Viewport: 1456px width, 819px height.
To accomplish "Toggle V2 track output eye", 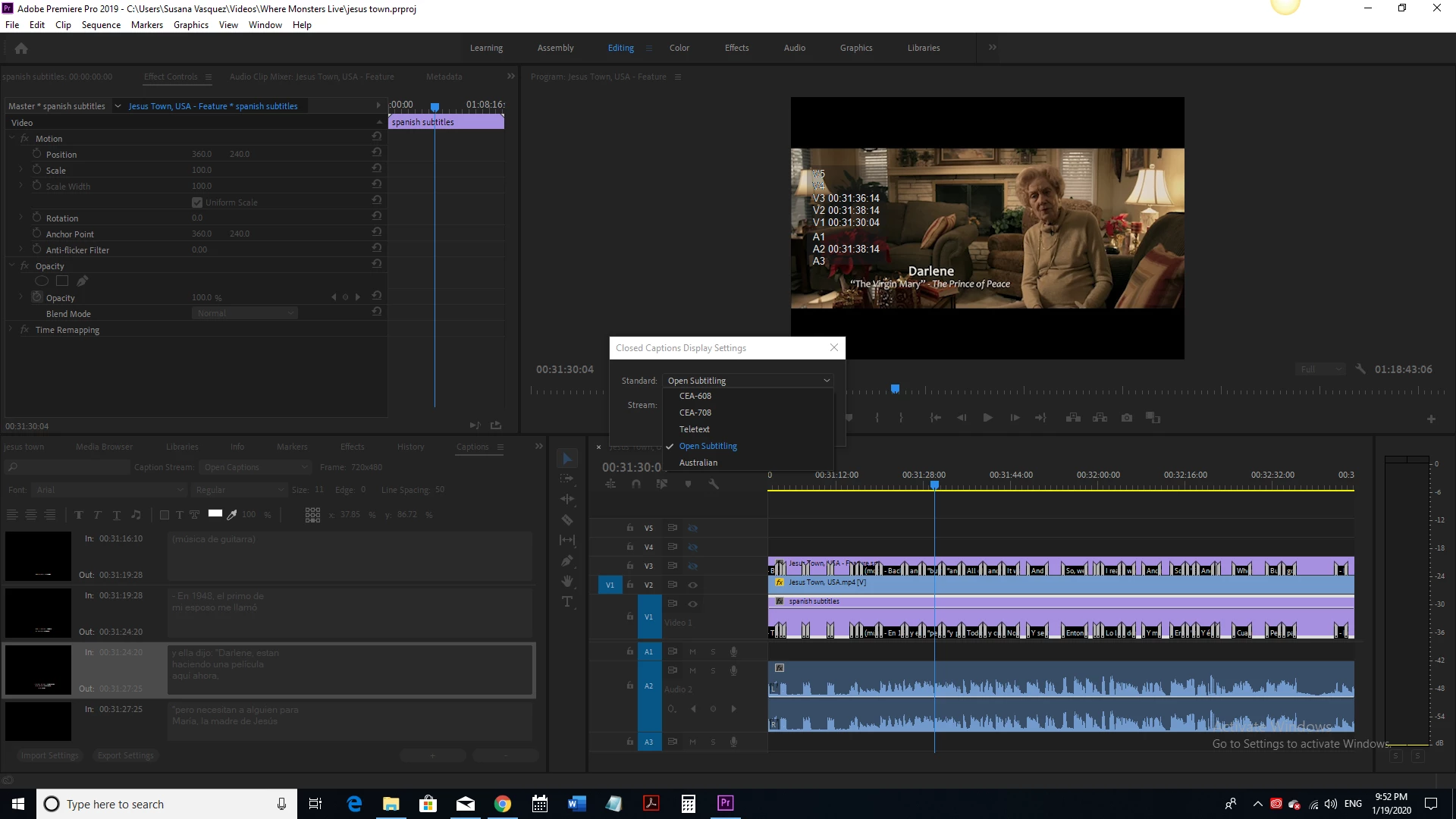I will click(x=692, y=585).
